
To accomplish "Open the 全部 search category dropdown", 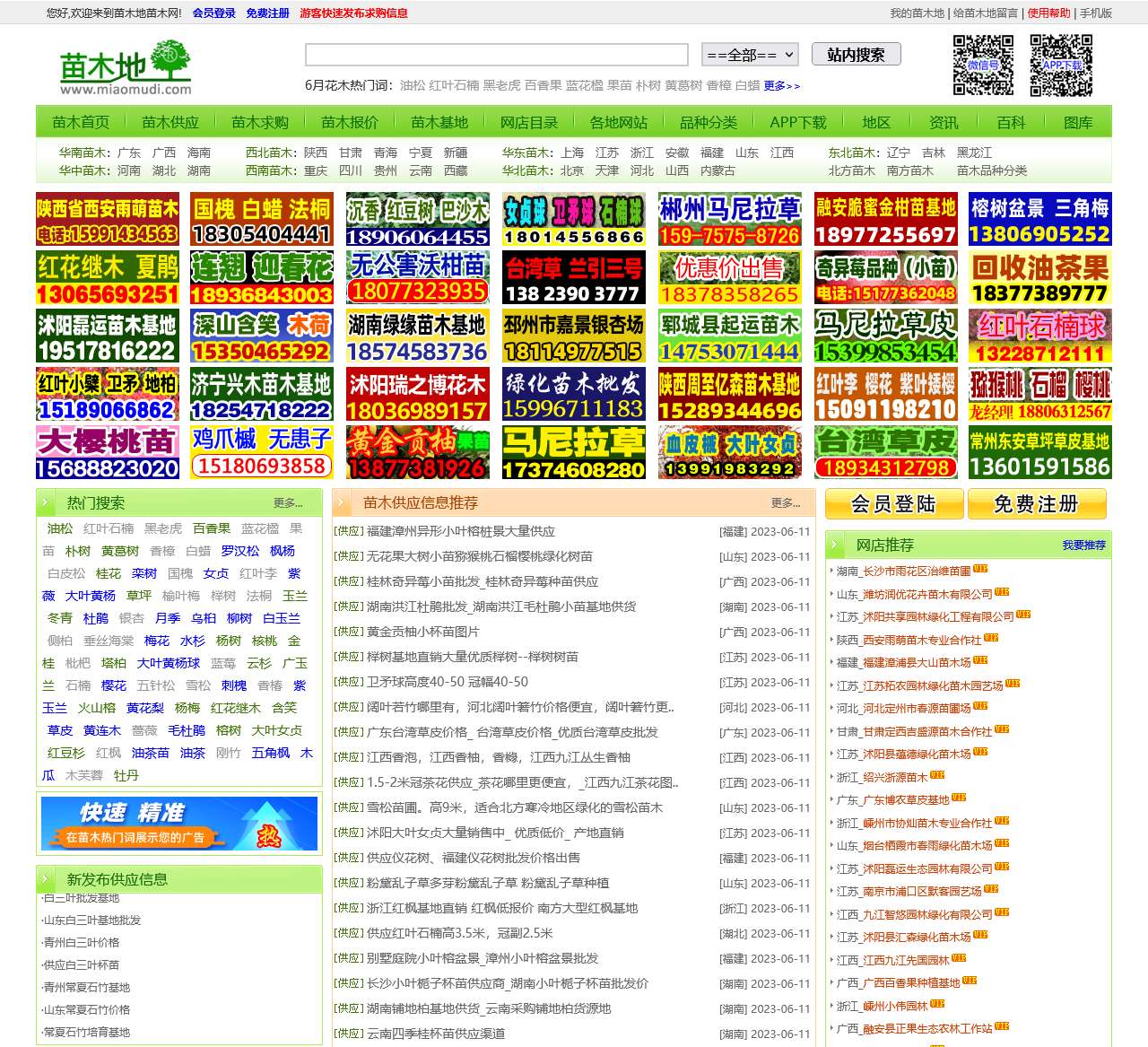I will click(750, 55).
